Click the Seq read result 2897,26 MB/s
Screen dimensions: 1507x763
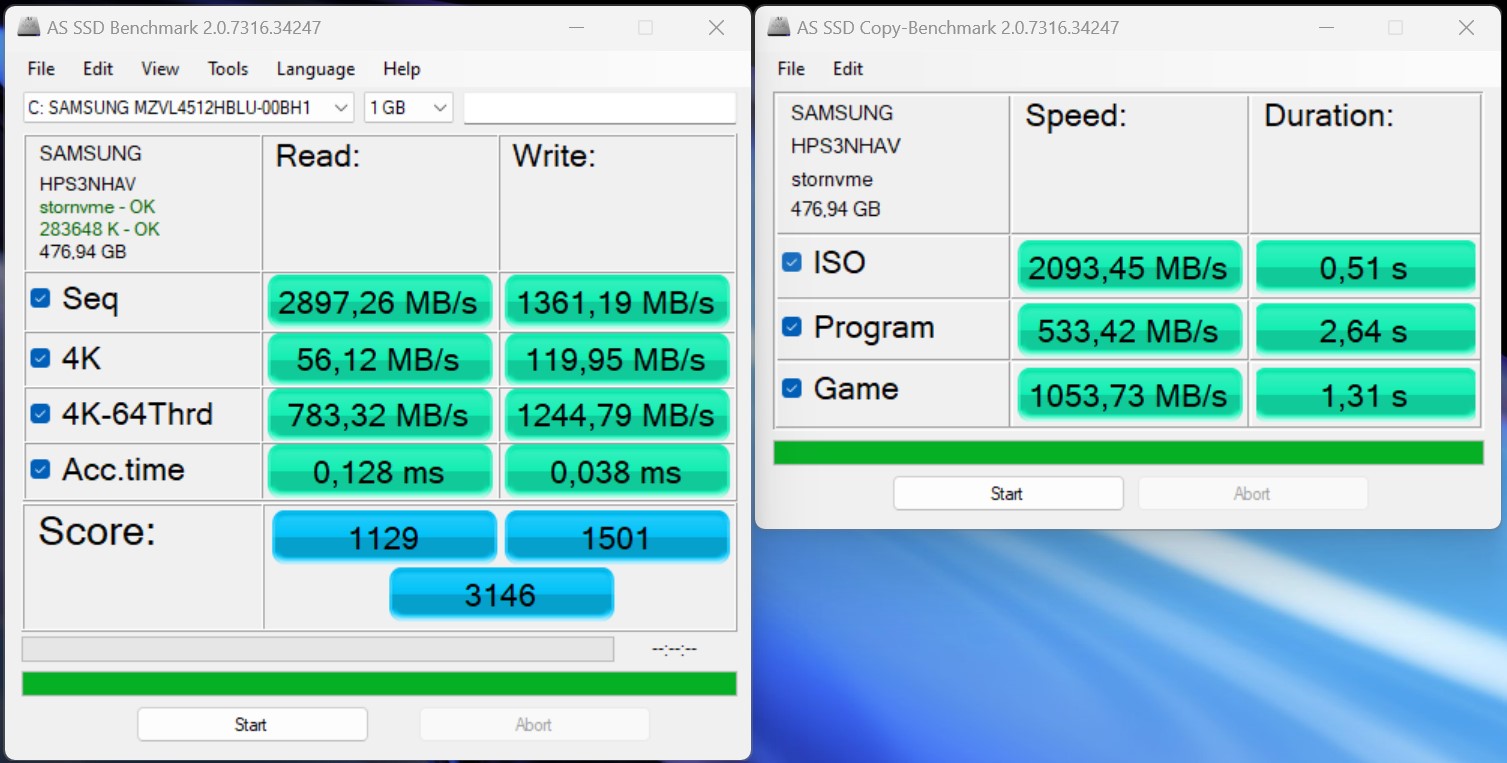pyautogui.click(x=380, y=301)
